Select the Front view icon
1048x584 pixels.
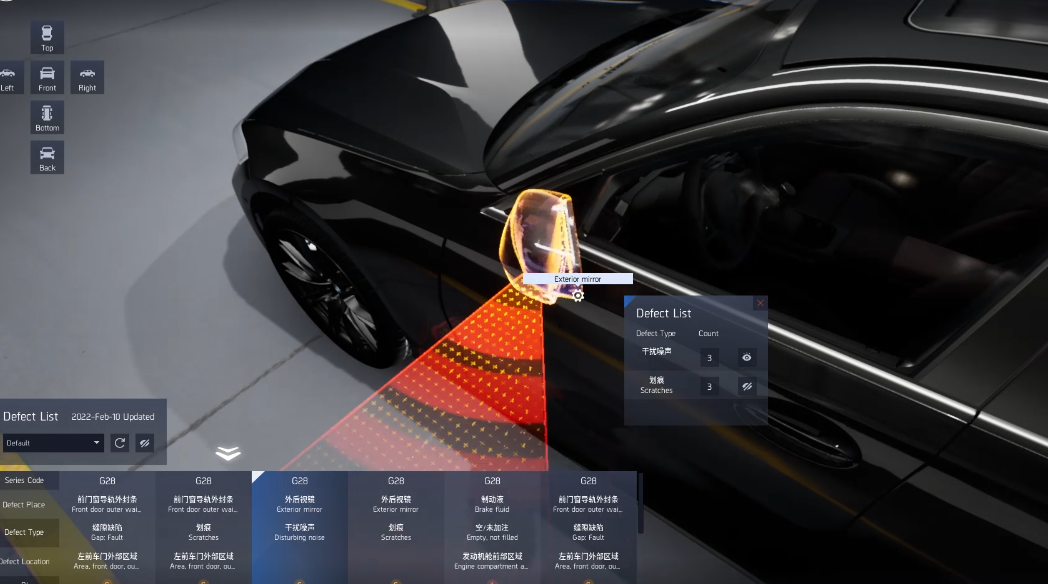click(x=47, y=77)
